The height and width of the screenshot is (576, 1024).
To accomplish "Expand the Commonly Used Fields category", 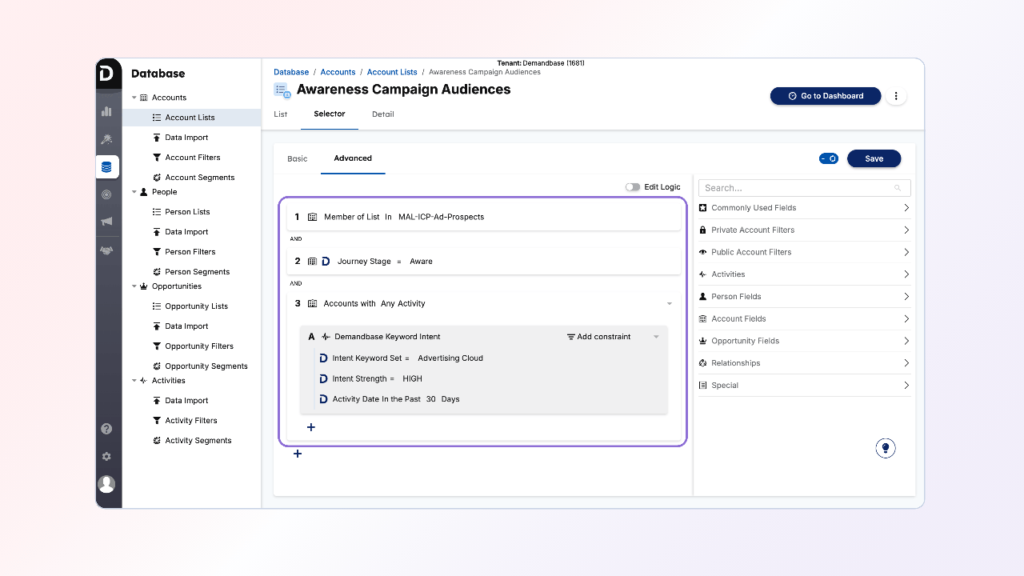I will (x=804, y=208).
